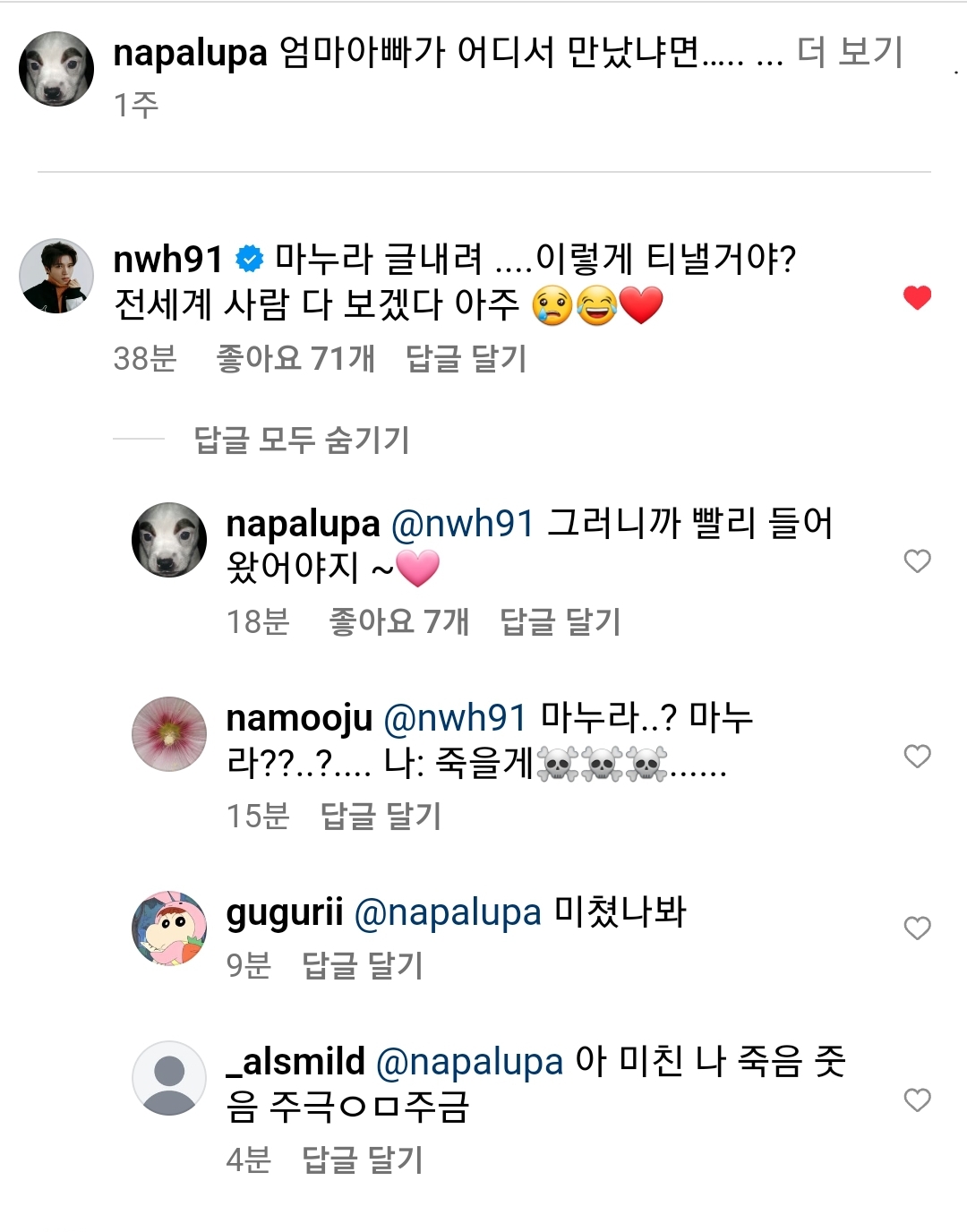Like napalupa's reply with the heart

pyautogui.click(x=917, y=561)
